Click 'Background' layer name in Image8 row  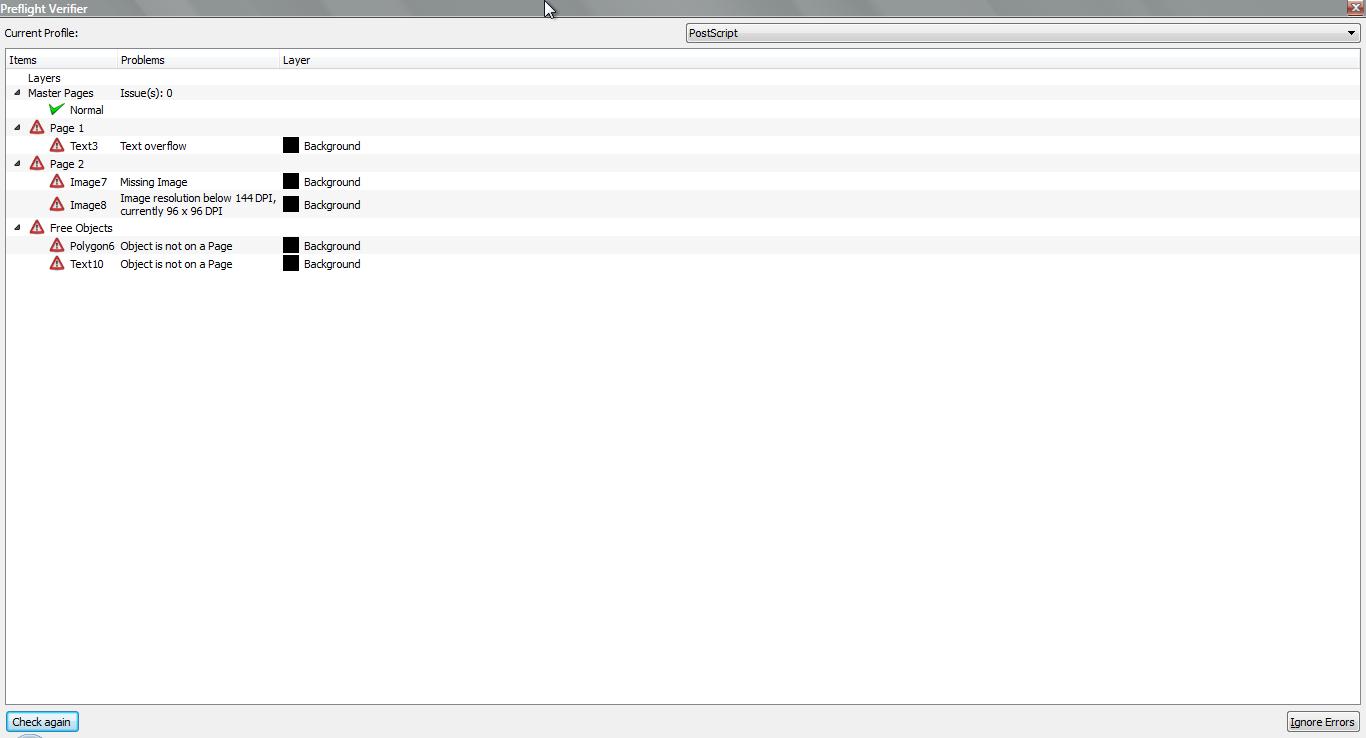pos(332,205)
